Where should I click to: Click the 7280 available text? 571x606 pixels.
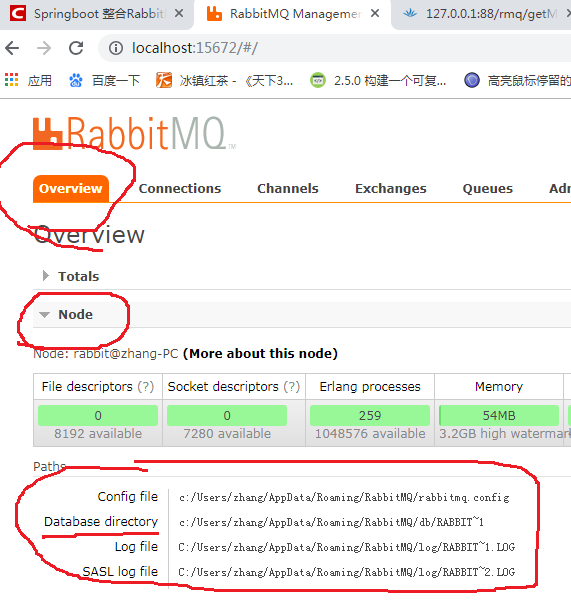tap(227, 434)
